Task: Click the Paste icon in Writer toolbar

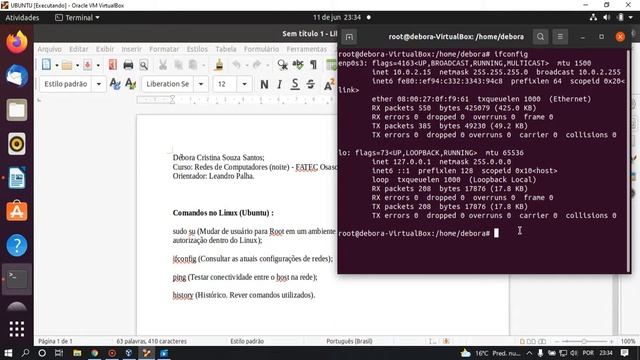Action: pos(193,65)
